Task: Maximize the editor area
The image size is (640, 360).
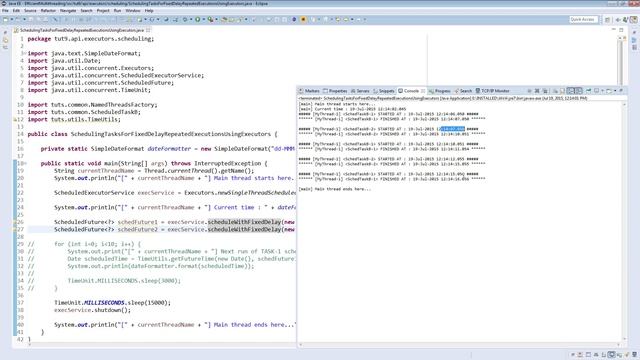Action: pyautogui.click(x=621, y=30)
